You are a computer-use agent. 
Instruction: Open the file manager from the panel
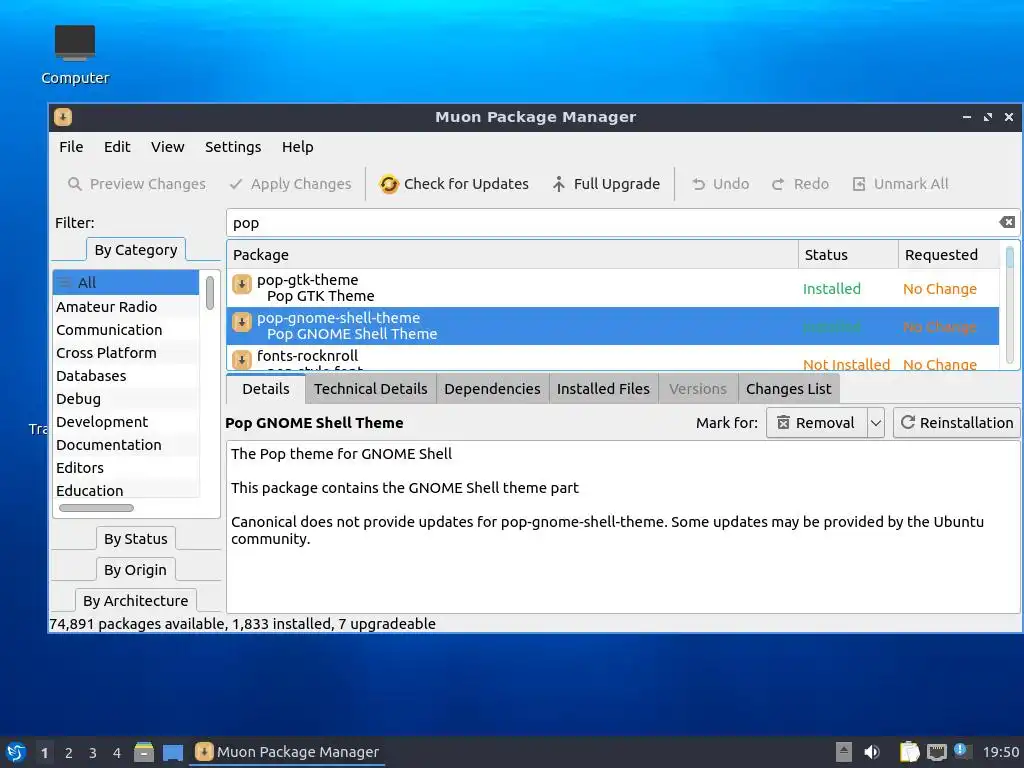pos(144,752)
